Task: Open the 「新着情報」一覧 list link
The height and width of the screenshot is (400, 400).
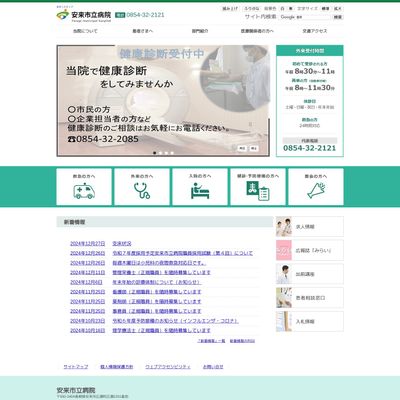Action: click(x=211, y=341)
